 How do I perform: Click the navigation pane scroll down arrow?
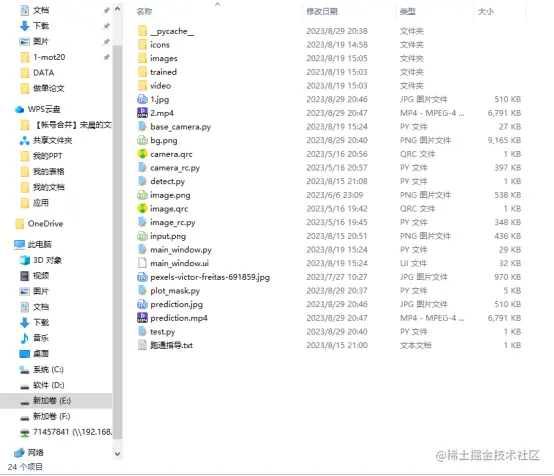(118, 454)
